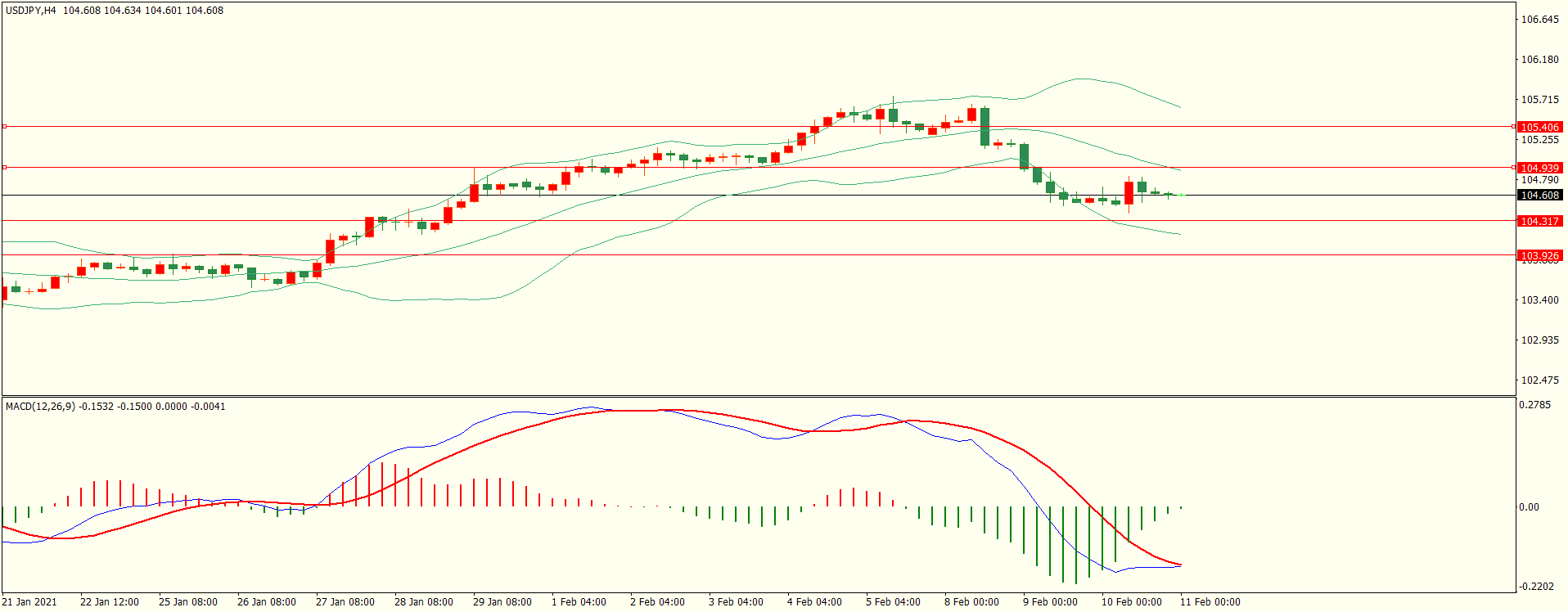This screenshot has width=1568, height=612.
Task: Click the 104.317 red price level label
Action: tap(1539, 221)
